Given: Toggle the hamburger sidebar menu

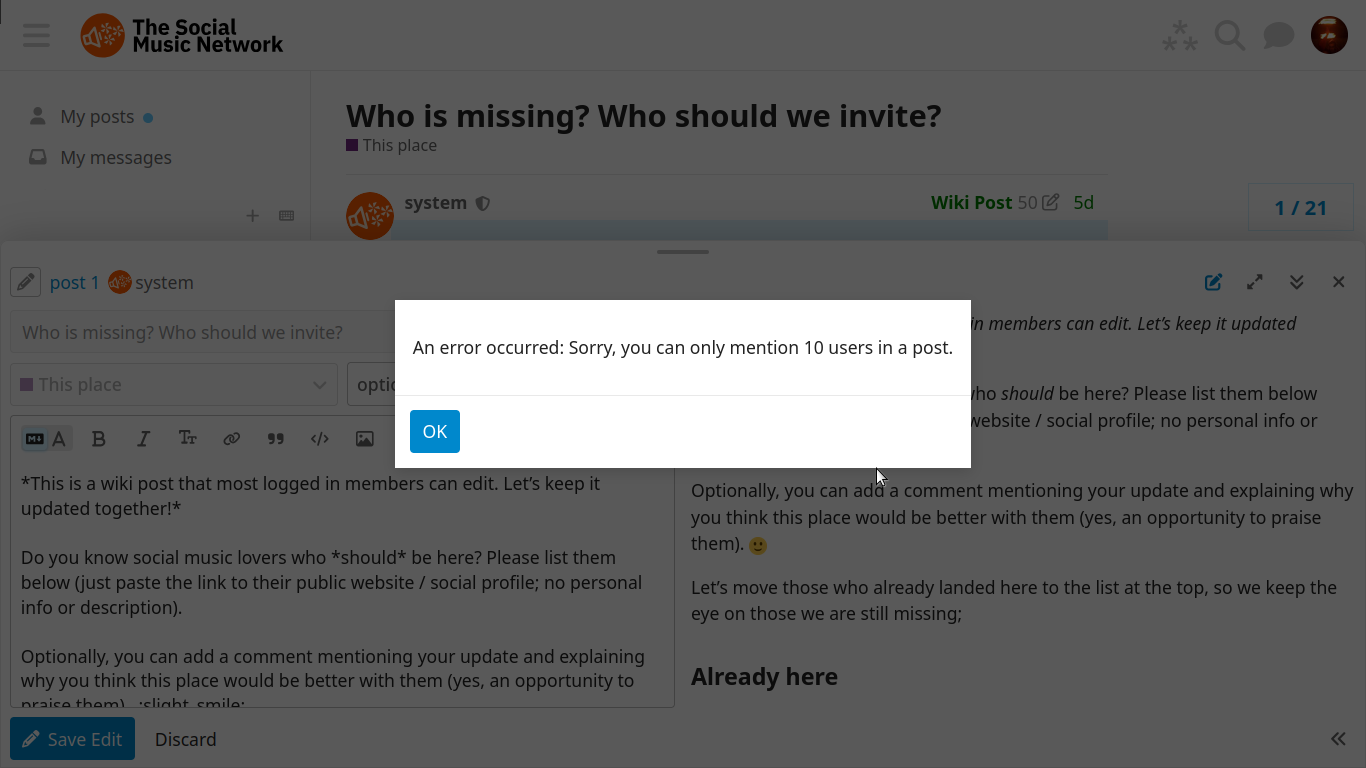Looking at the screenshot, I should click(x=36, y=36).
